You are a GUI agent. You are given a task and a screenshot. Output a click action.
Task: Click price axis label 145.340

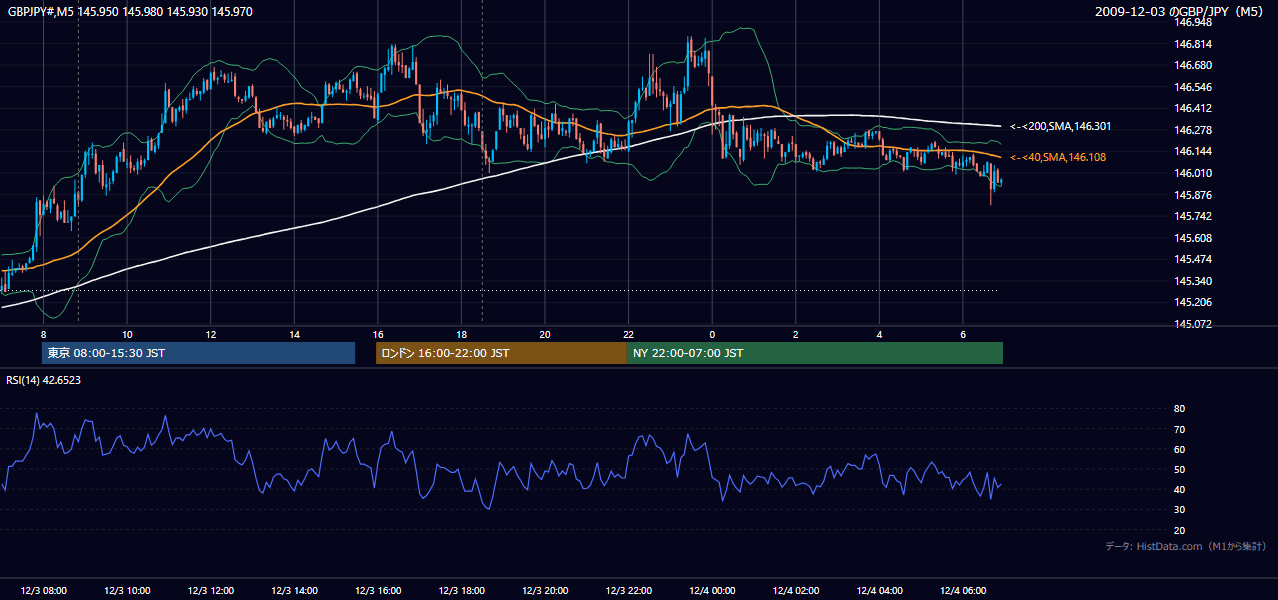1193,281
